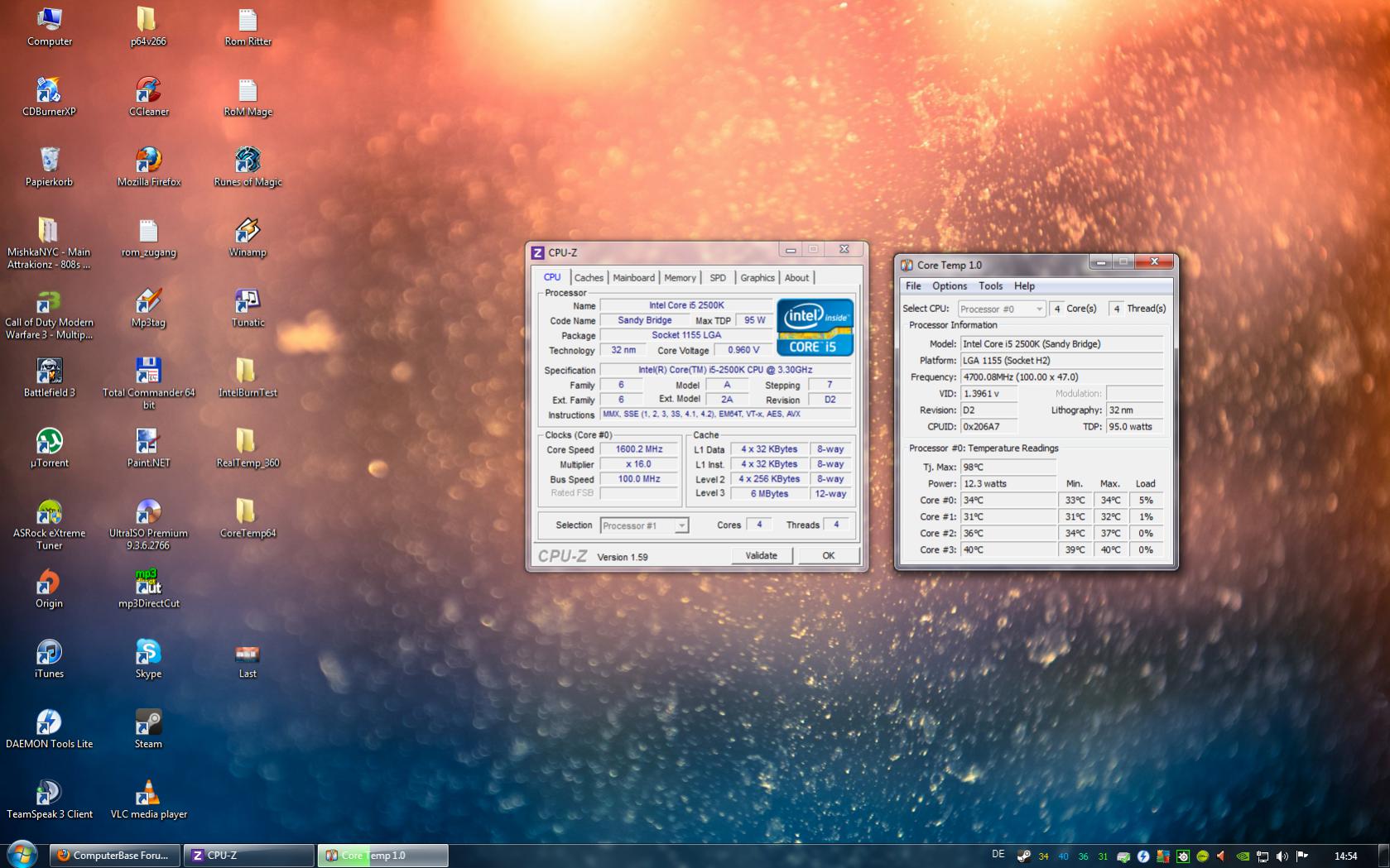Image resolution: width=1390 pixels, height=868 pixels.
Task: Open the Help menu in Core Temp
Action: 1024,286
